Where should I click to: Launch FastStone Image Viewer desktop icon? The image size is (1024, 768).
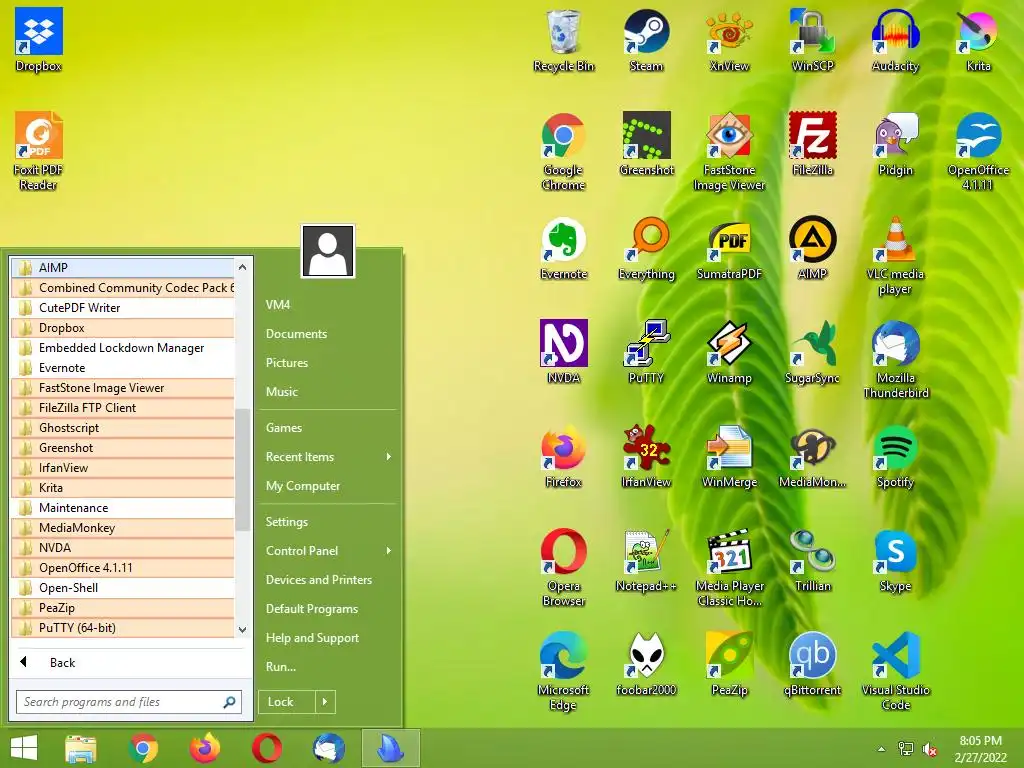pos(729,152)
